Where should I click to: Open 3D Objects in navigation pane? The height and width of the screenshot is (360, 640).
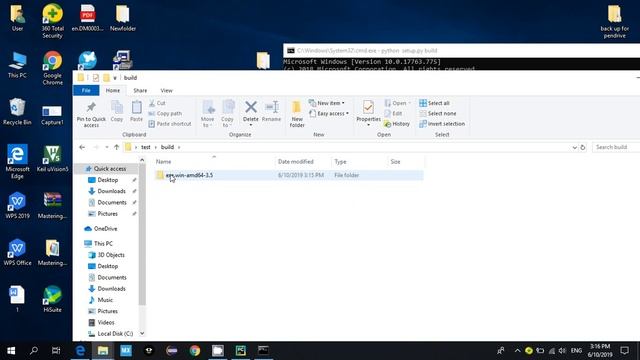(x=111, y=255)
